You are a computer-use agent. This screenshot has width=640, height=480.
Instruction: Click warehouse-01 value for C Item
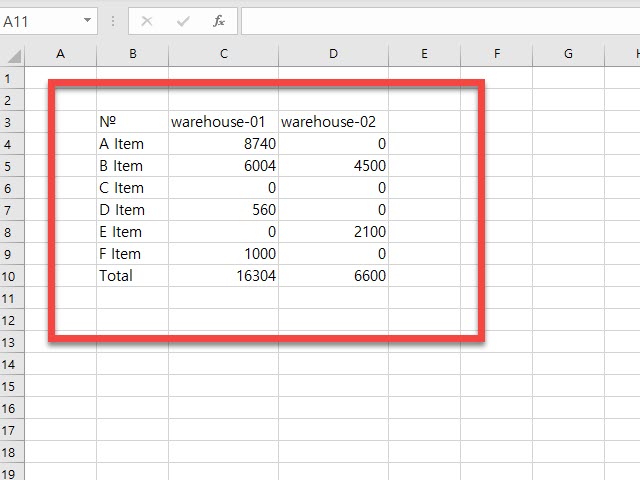224,188
